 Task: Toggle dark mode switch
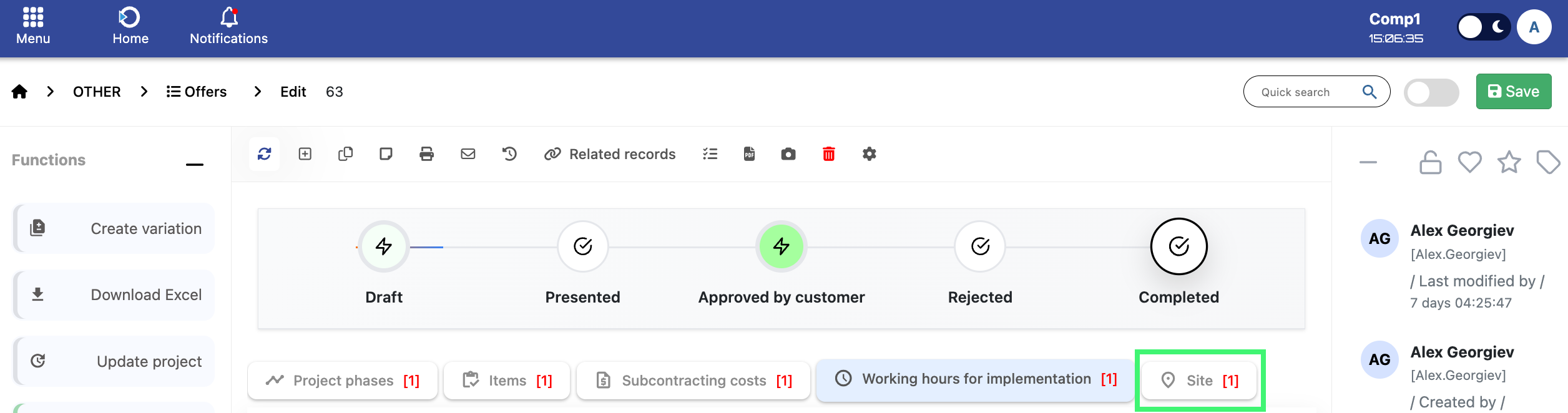pos(1483,27)
